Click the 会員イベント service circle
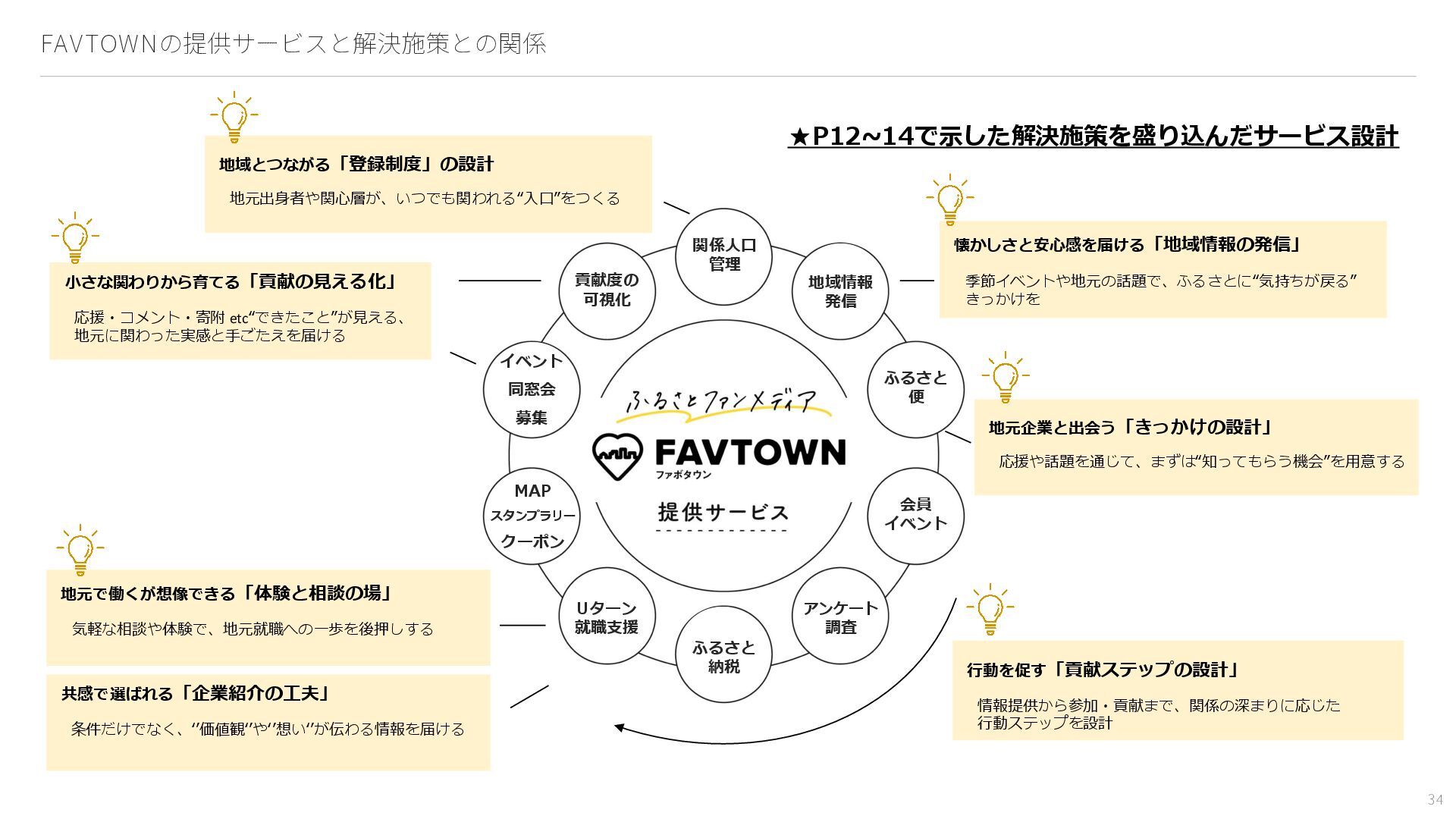Image resolution: width=1456 pixels, height=819 pixels. [x=915, y=515]
